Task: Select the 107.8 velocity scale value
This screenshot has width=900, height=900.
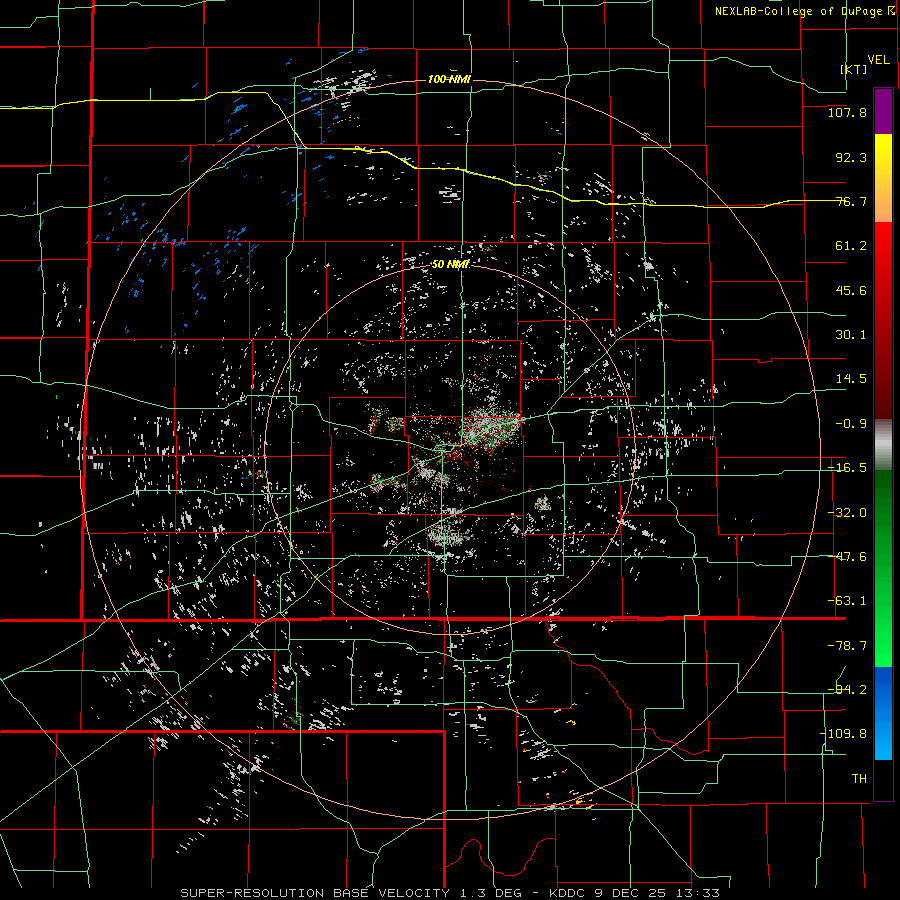Action: click(847, 112)
